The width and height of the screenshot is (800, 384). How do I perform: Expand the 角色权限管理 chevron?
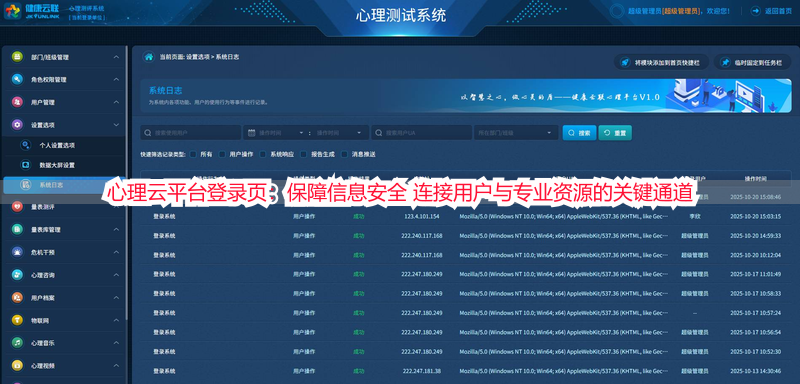(x=116, y=80)
